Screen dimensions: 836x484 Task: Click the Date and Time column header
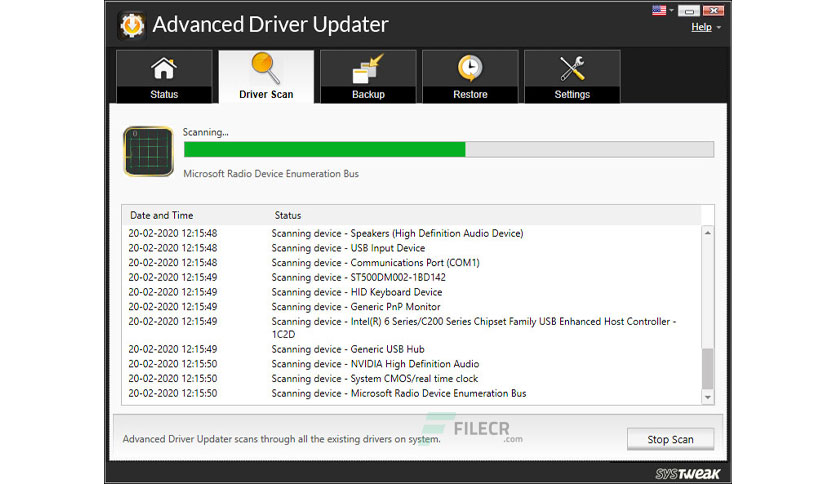(x=162, y=215)
